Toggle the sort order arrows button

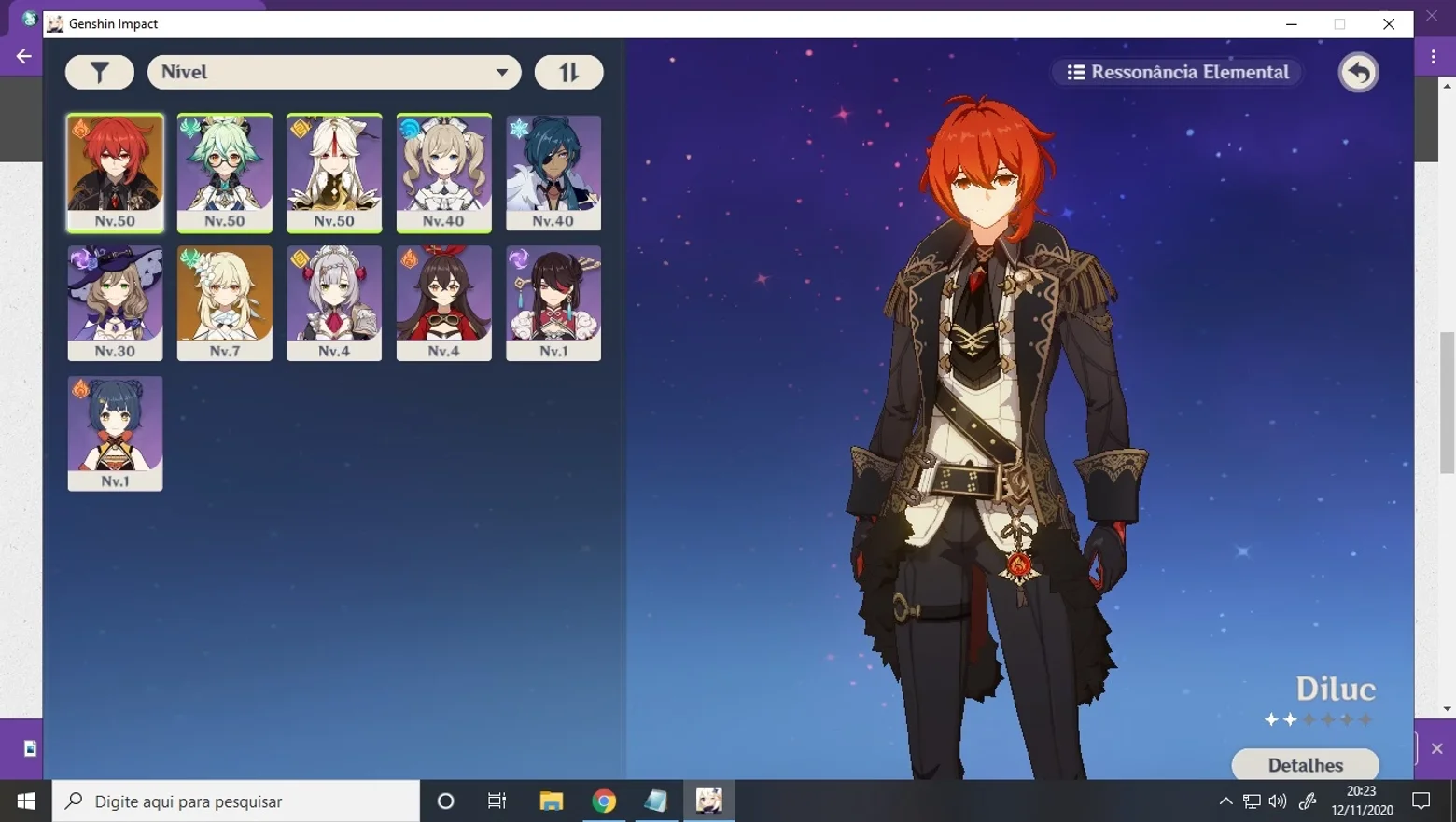point(568,72)
